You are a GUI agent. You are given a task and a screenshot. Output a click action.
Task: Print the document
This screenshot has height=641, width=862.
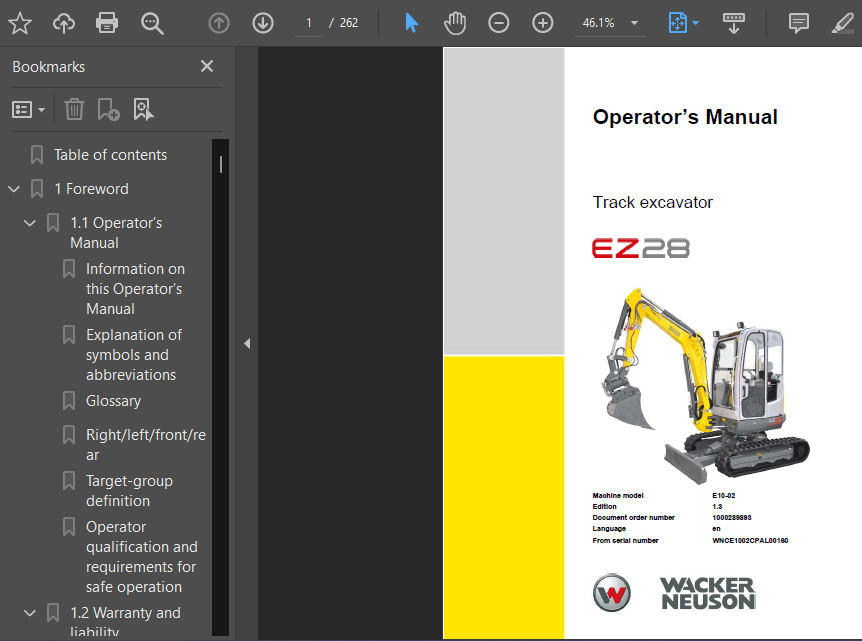107,22
